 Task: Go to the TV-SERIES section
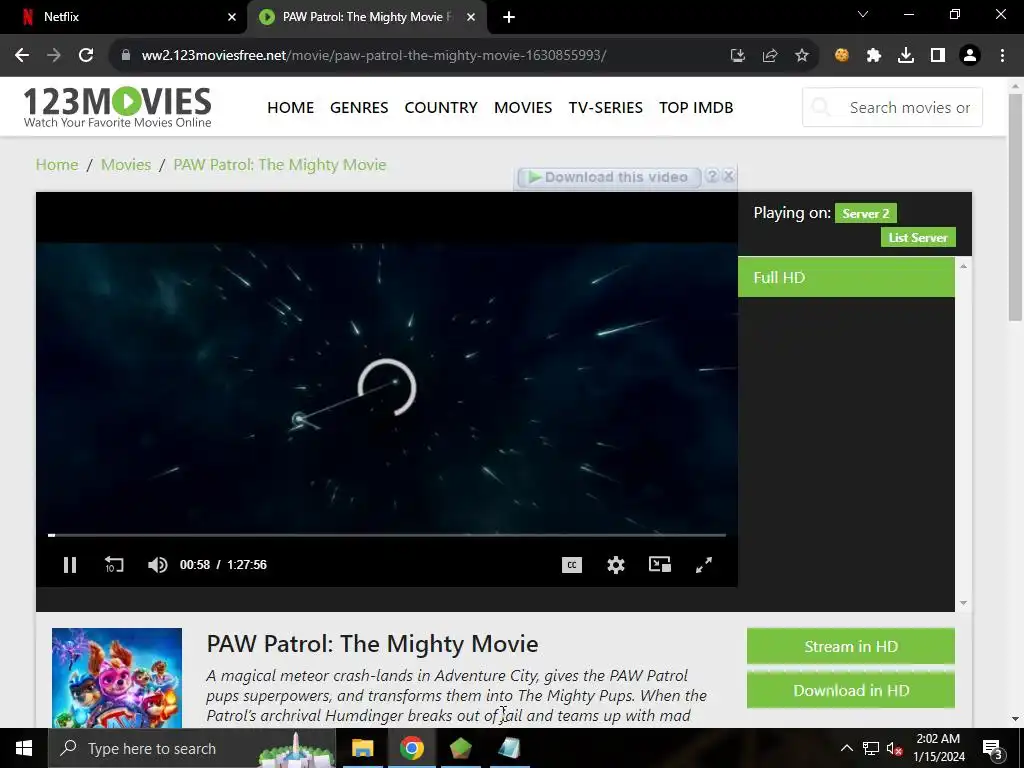[605, 108]
